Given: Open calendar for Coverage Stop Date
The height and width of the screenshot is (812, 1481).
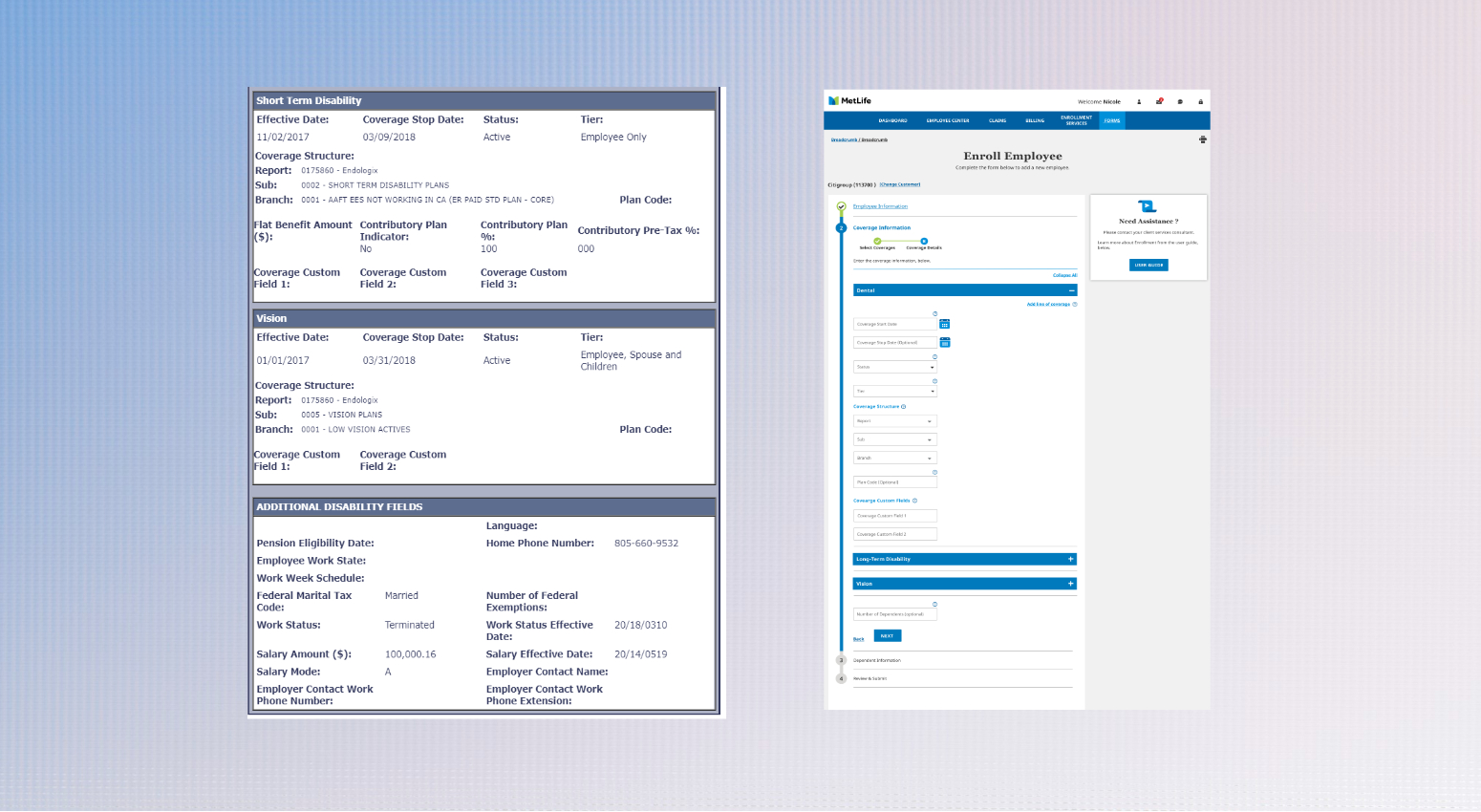Looking at the screenshot, I should (x=944, y=342).
